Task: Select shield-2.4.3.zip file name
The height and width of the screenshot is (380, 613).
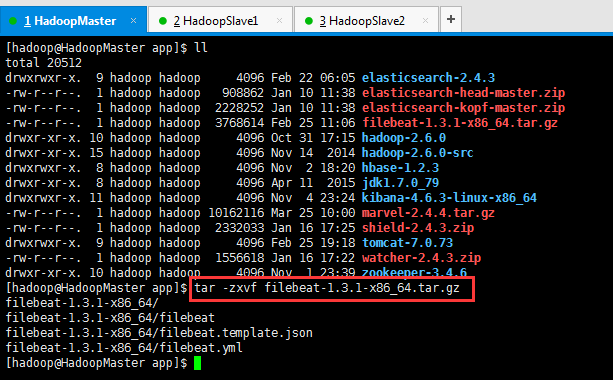Action: coord(418,228)
